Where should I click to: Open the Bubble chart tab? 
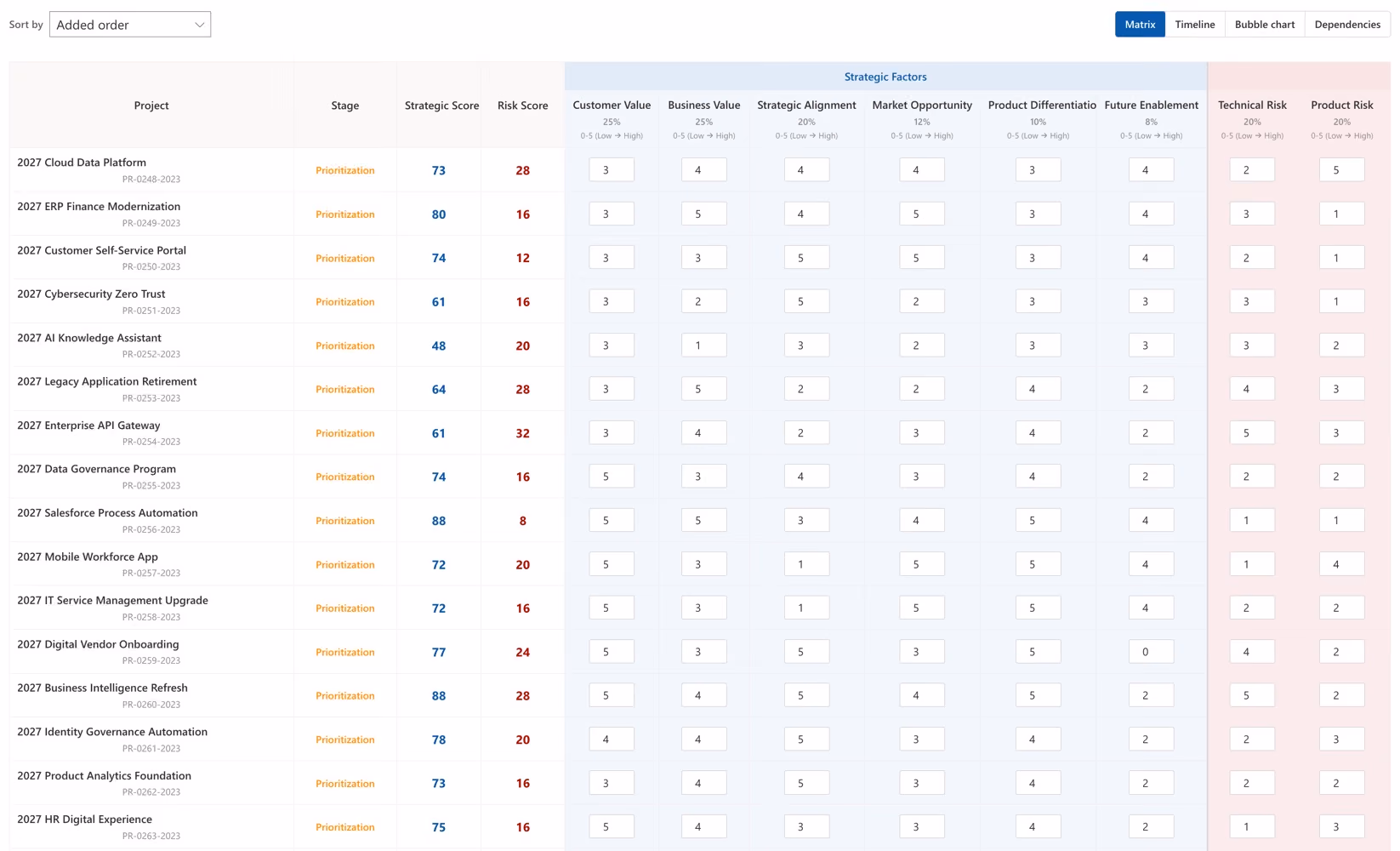pos(1265,25)
